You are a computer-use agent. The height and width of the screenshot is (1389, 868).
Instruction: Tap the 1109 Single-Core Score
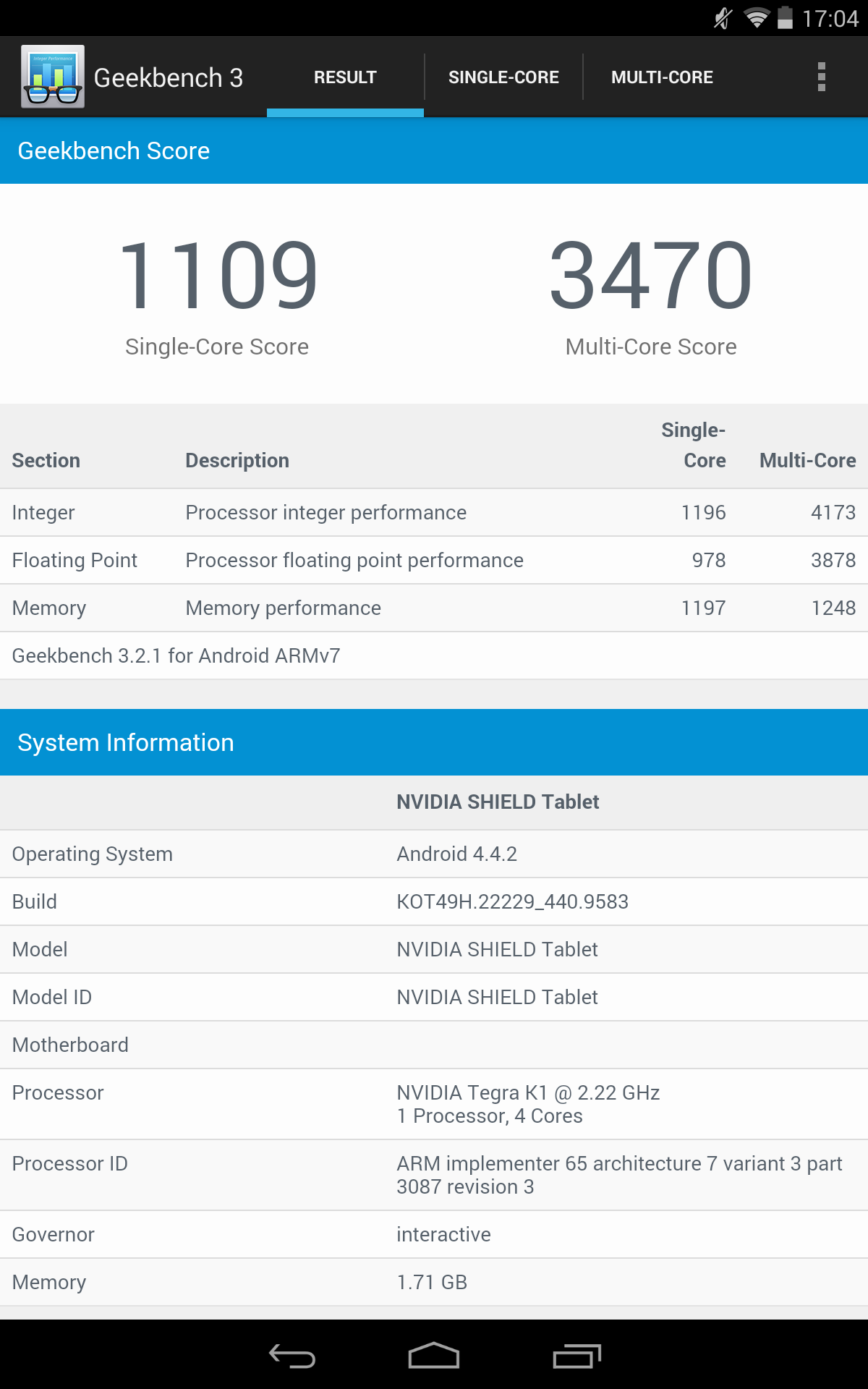tap(217, 275)
